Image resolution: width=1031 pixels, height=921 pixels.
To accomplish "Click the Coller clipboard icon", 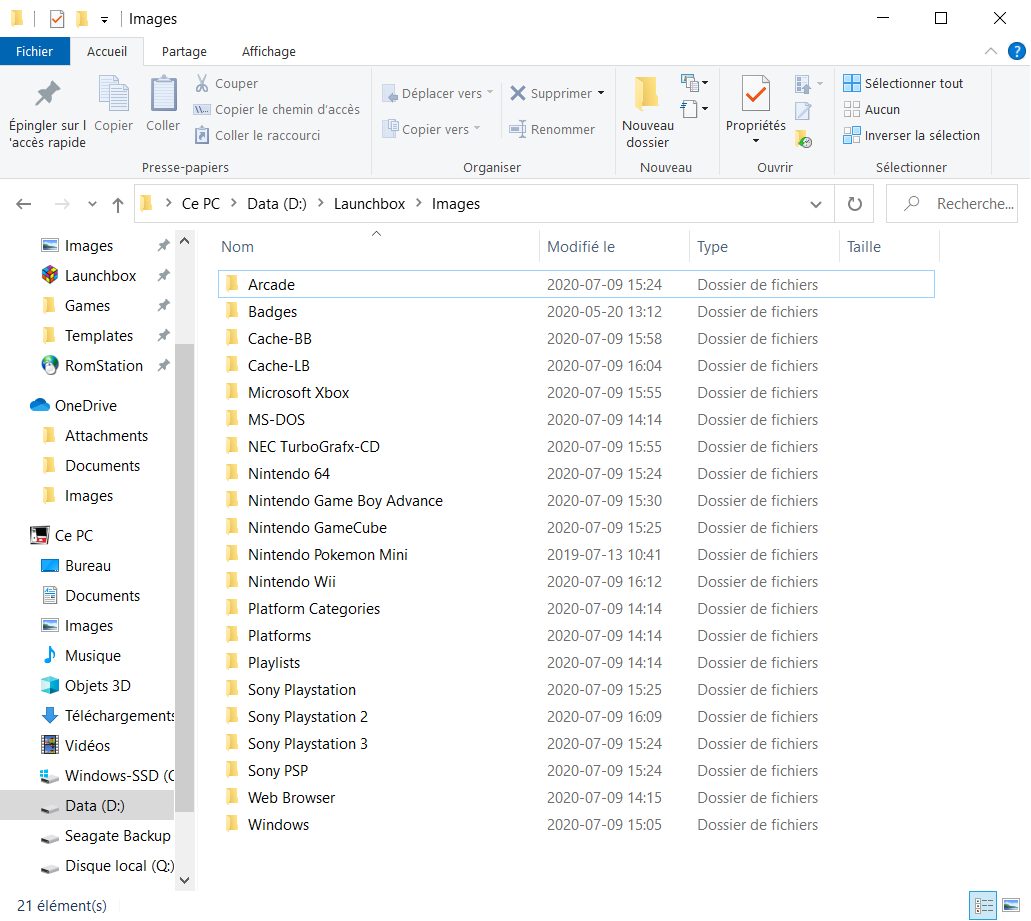I will point(163,94).
